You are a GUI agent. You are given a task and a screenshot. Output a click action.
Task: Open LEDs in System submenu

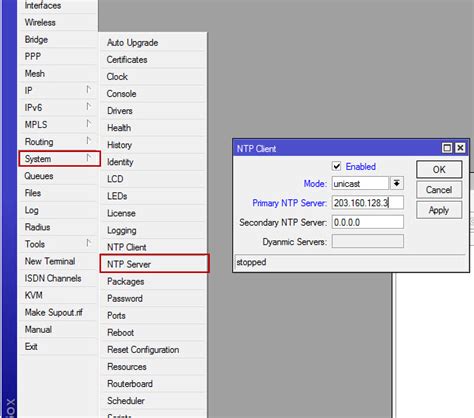point(153,196)
